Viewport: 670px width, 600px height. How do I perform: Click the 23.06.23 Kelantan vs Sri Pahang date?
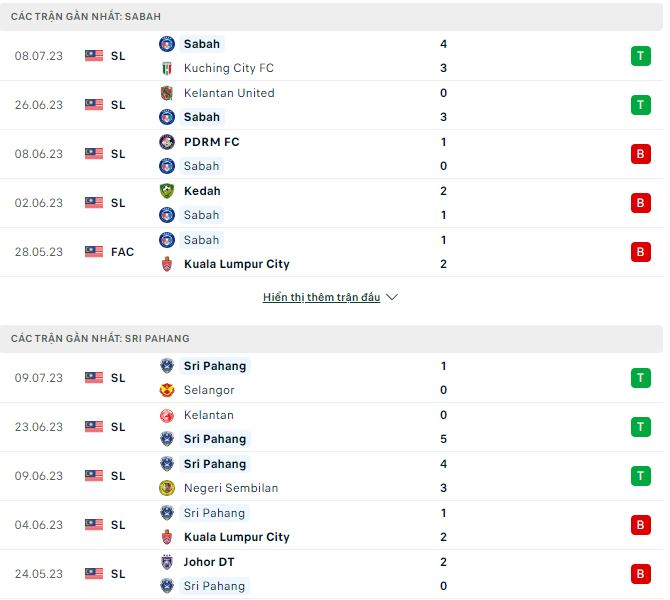tap(39, 427)
